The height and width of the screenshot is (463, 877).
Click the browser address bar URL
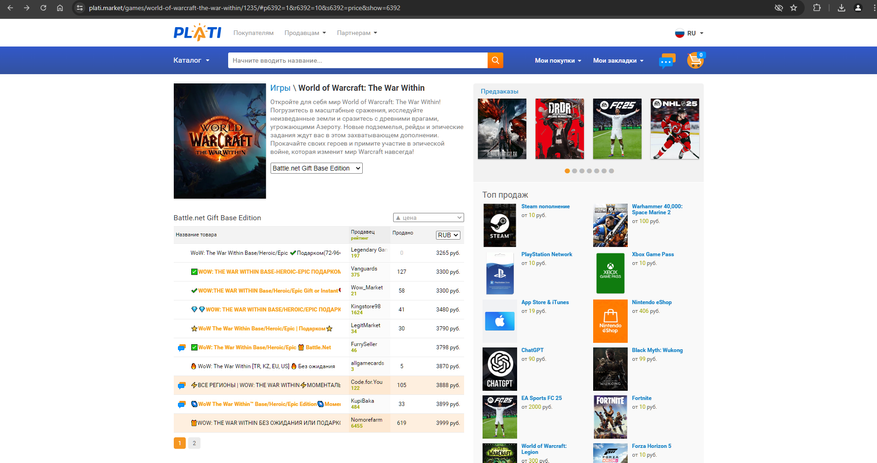[244, 8]
